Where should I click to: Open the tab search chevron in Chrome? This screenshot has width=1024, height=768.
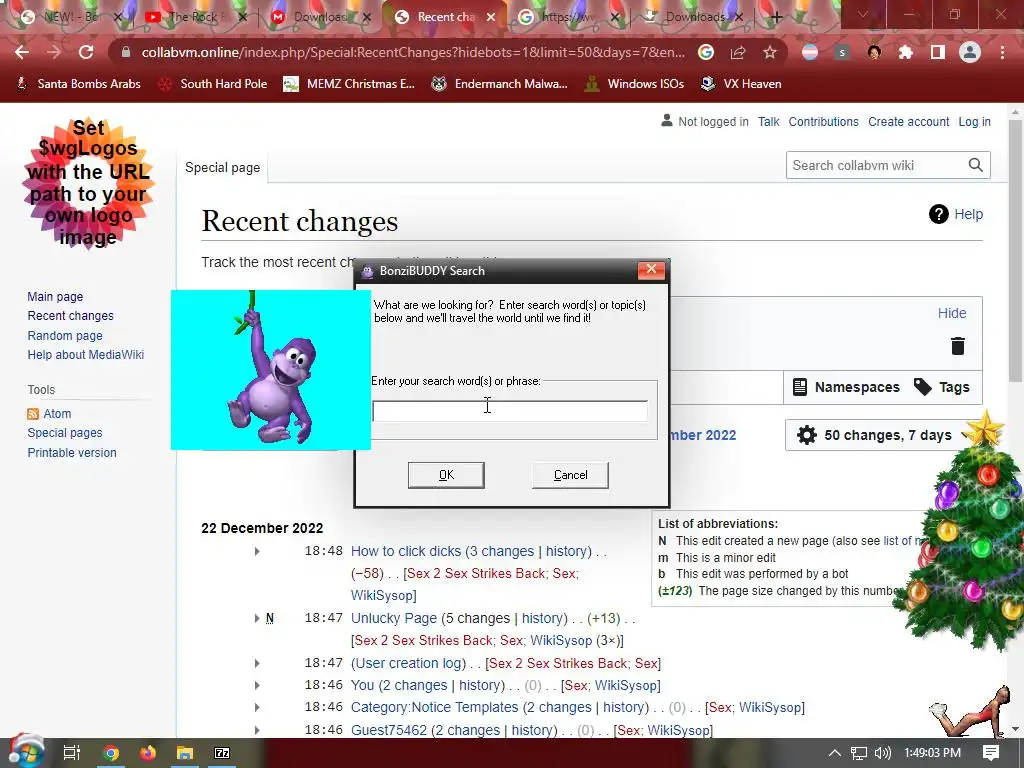click(x=863, y=14)
